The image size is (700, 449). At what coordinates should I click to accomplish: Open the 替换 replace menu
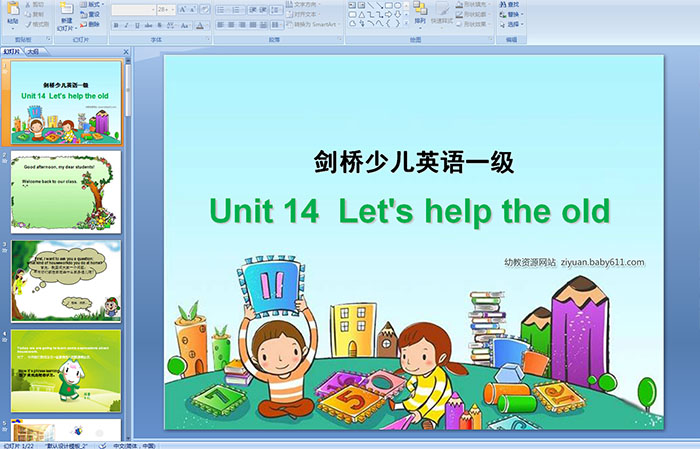click(x=512, y=14)
